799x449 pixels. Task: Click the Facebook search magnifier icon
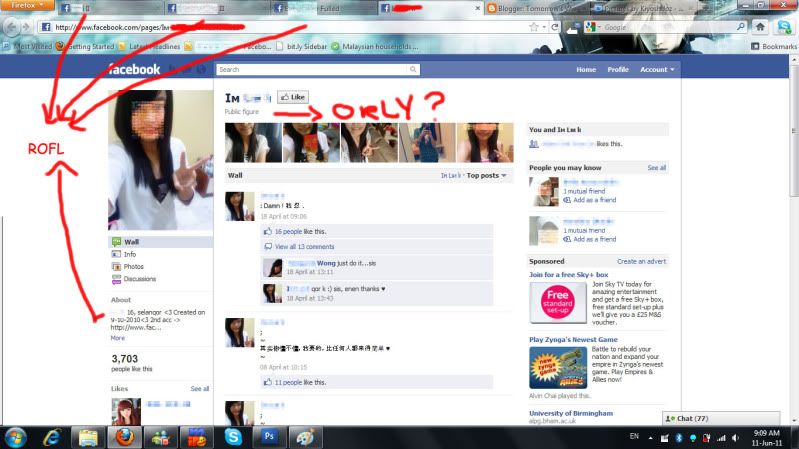pos(413,69)
